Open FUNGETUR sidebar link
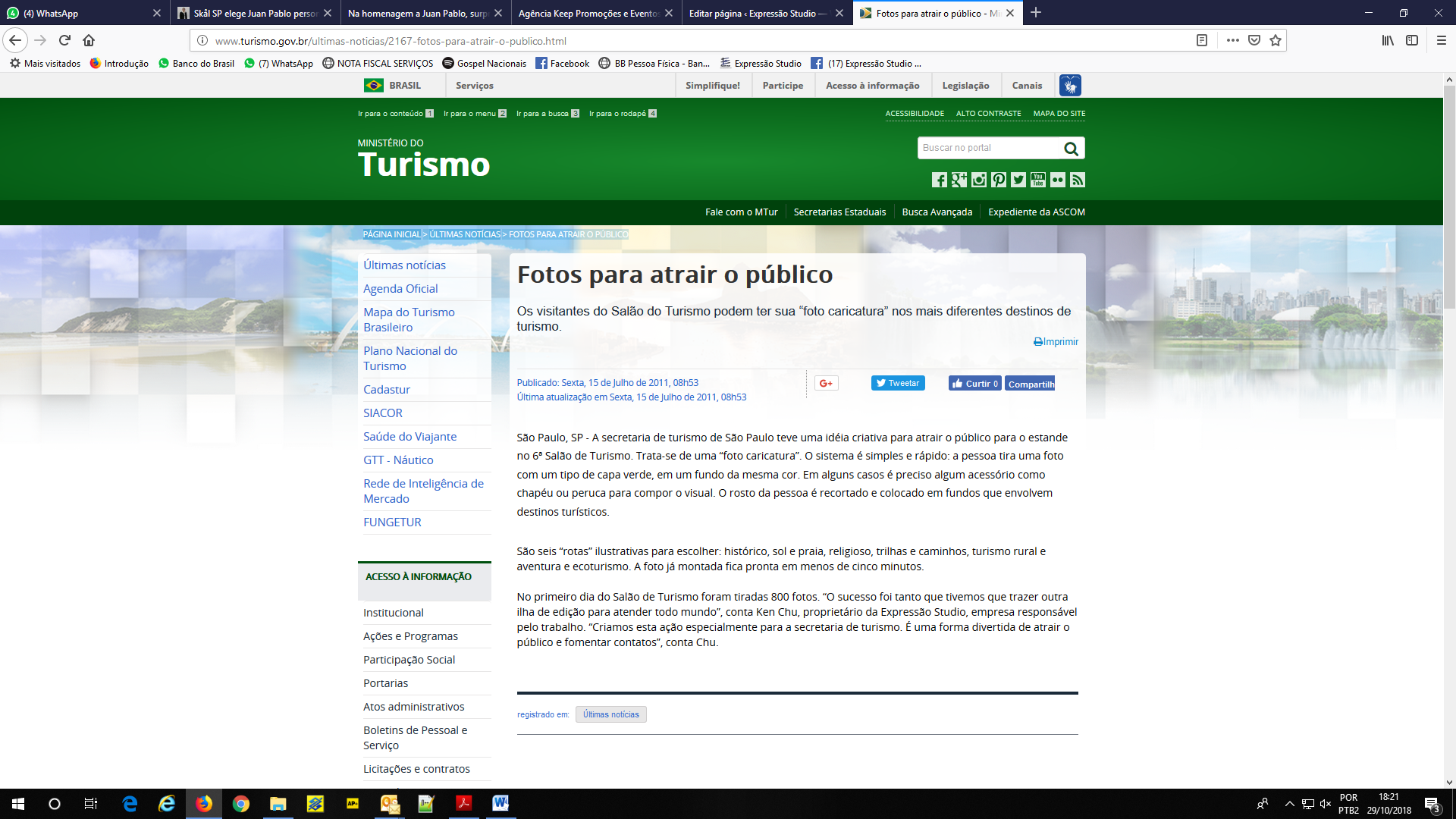Screen dimensions: 1456x819 click(x=392, y=522)
